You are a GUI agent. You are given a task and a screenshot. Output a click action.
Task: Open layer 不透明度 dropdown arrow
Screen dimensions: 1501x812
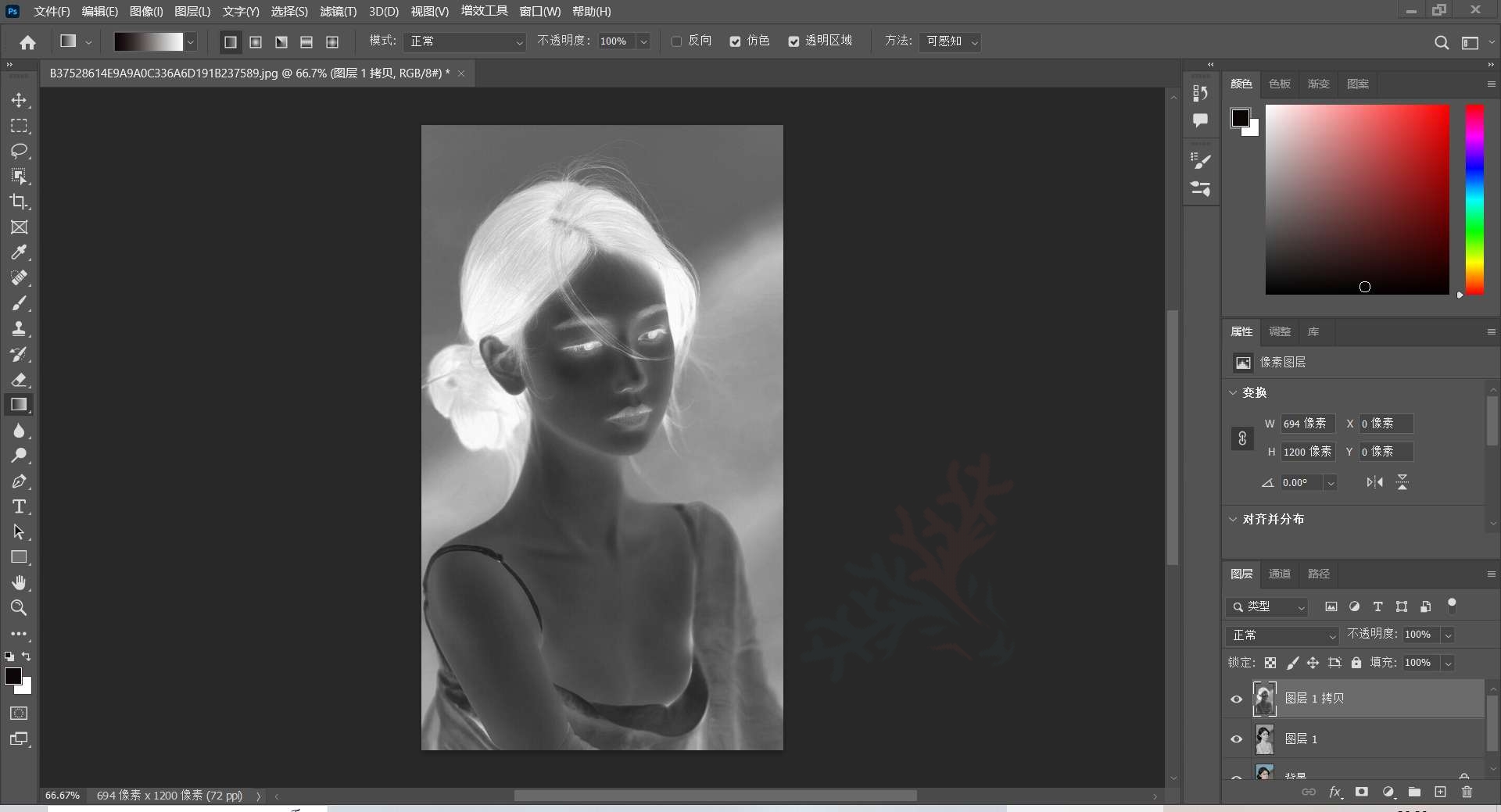coord(1448,635)
